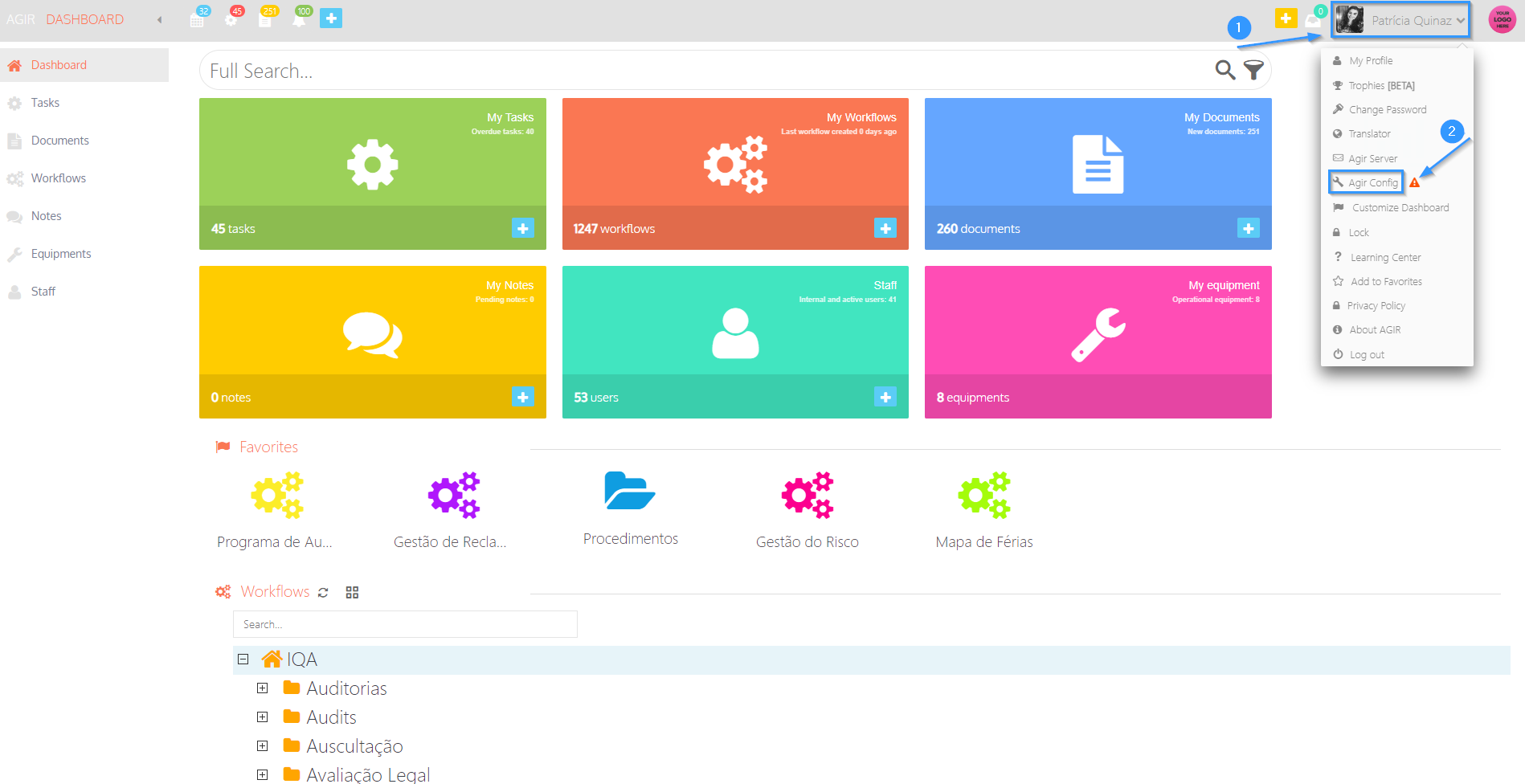Go to Notes in sidebar

[84, 216]
